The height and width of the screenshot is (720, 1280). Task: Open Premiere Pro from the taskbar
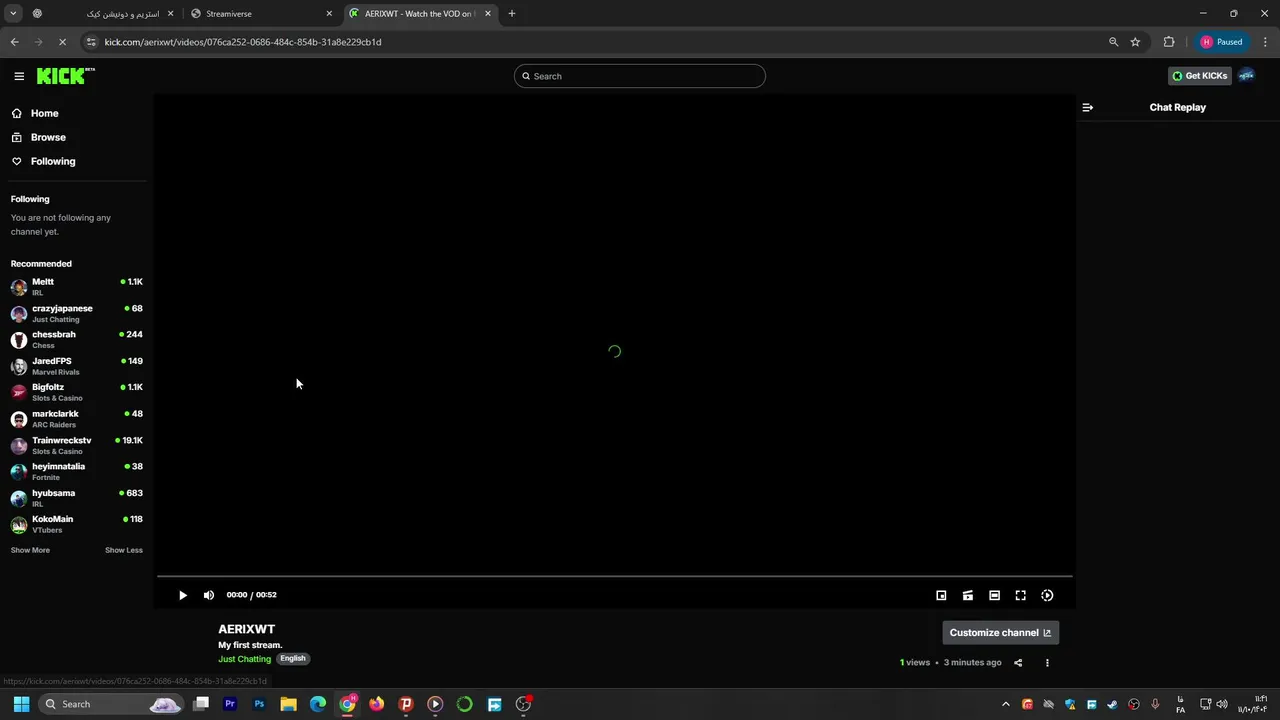230,704
